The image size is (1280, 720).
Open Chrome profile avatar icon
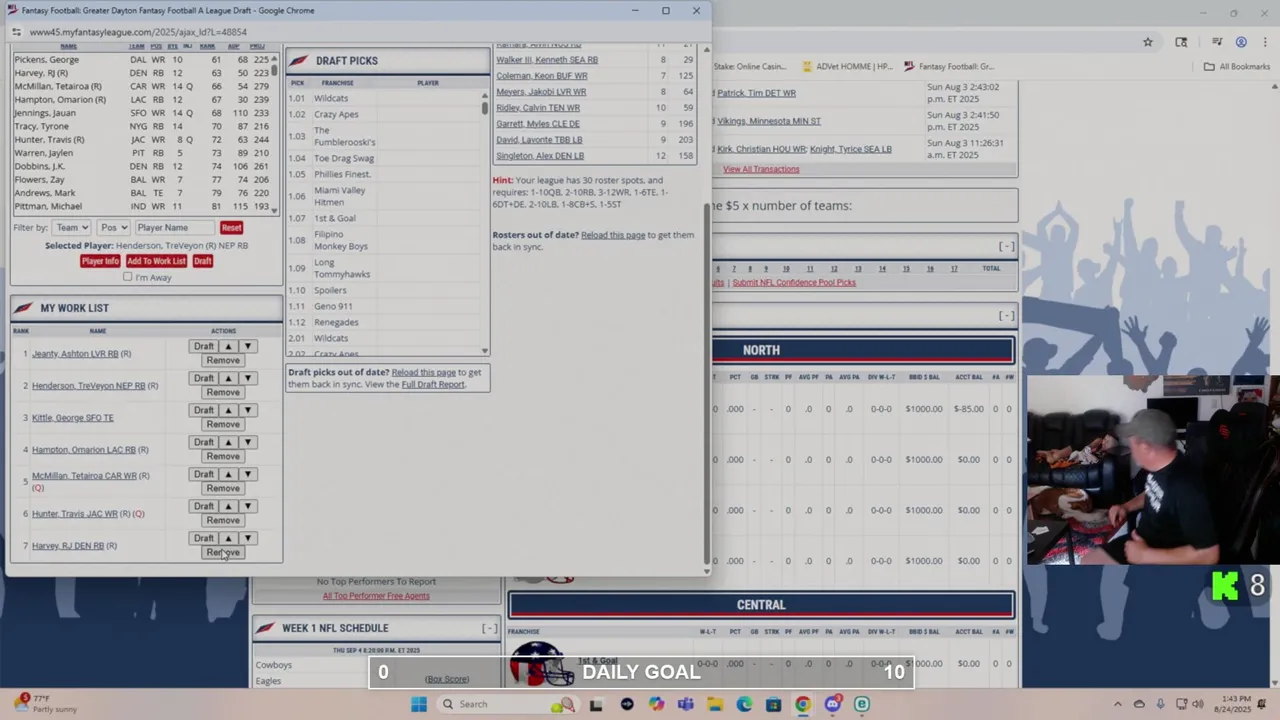point(1241,42)
